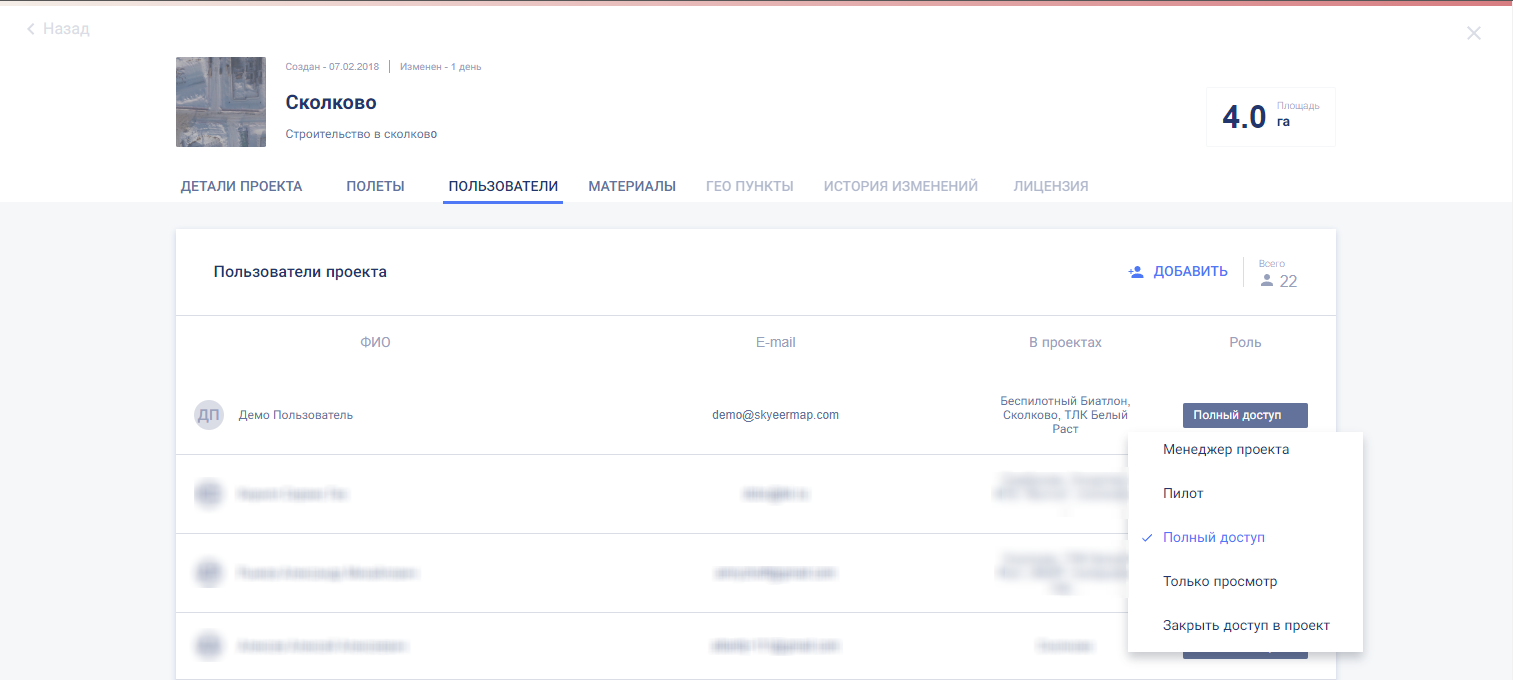
Task: Go to the МАТЕРИАЛЫ tab
Action: pyautogui.click(x=632, y=186)
